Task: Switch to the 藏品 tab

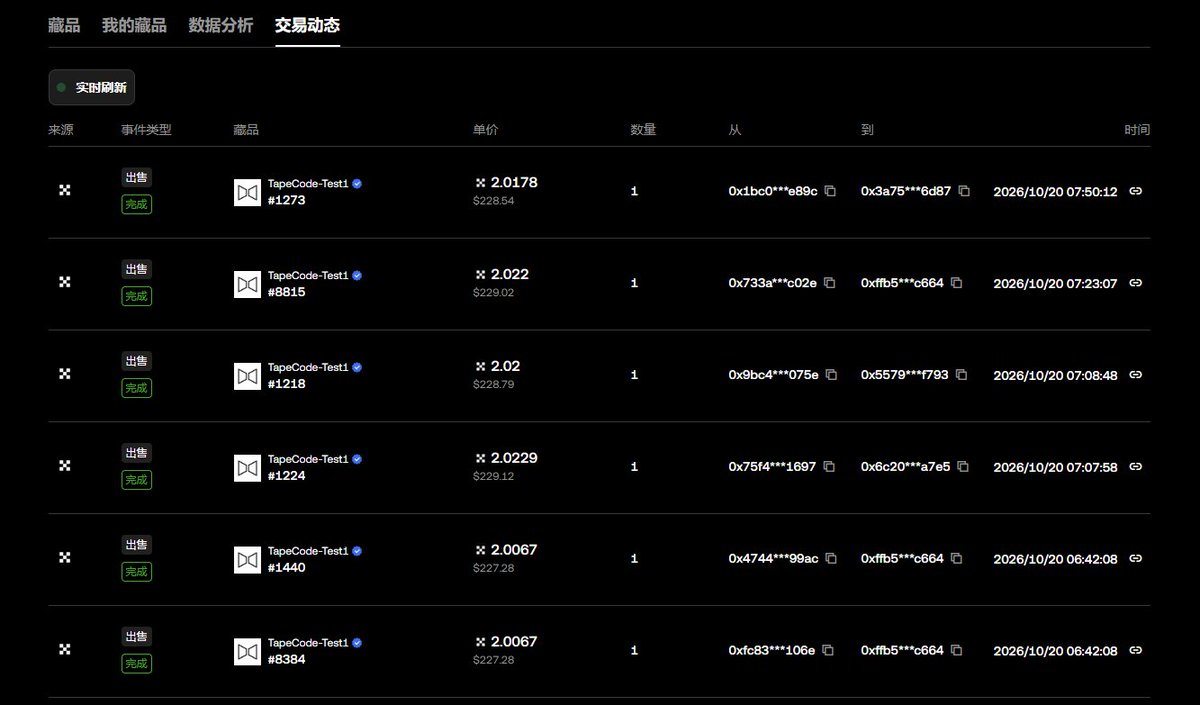Action: pyautogui.click(x=64, y=25)
